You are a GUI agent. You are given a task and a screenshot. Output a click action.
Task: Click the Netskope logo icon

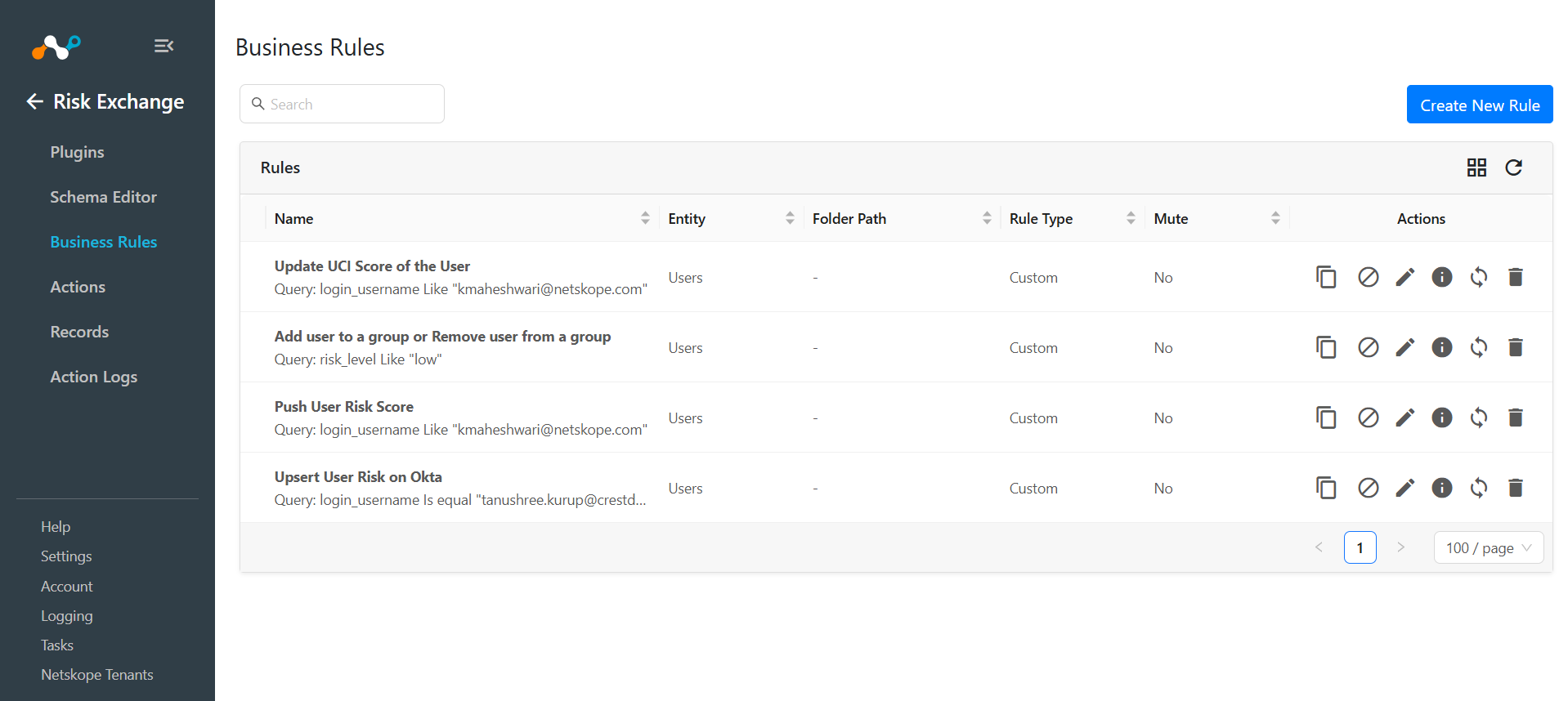point(56,47)
